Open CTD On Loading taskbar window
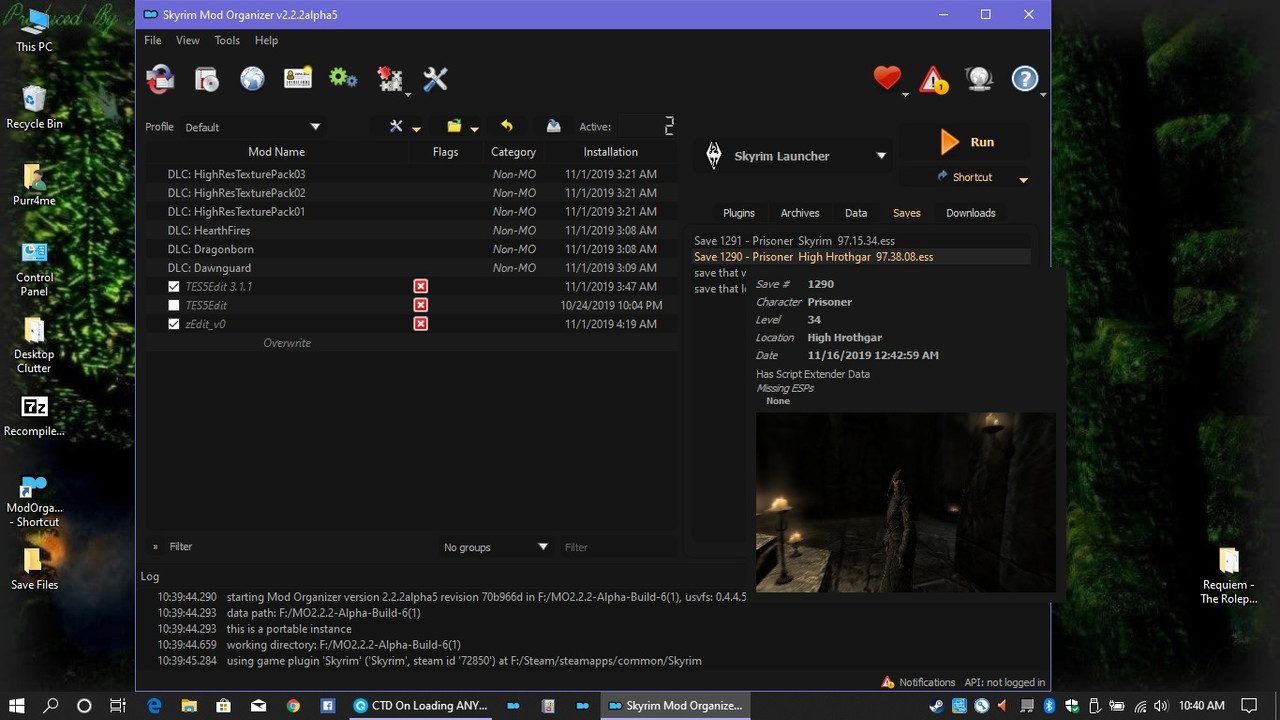The width and height of the screenshot is (1280, 720). coord(420,706)
